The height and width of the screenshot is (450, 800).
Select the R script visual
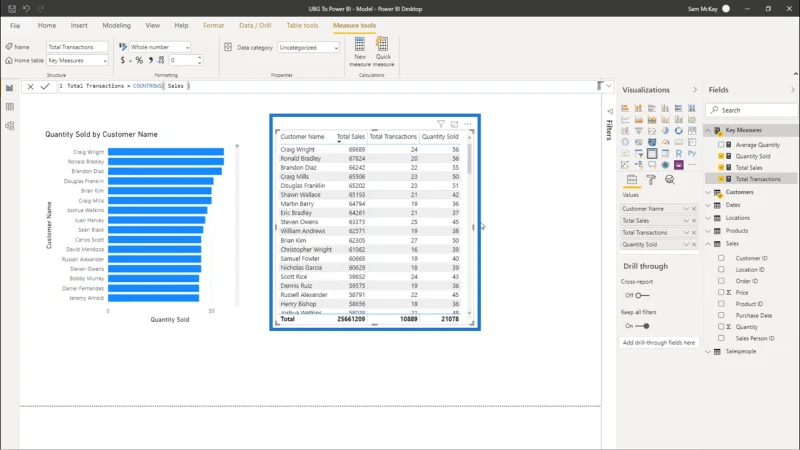click(679, 153)
